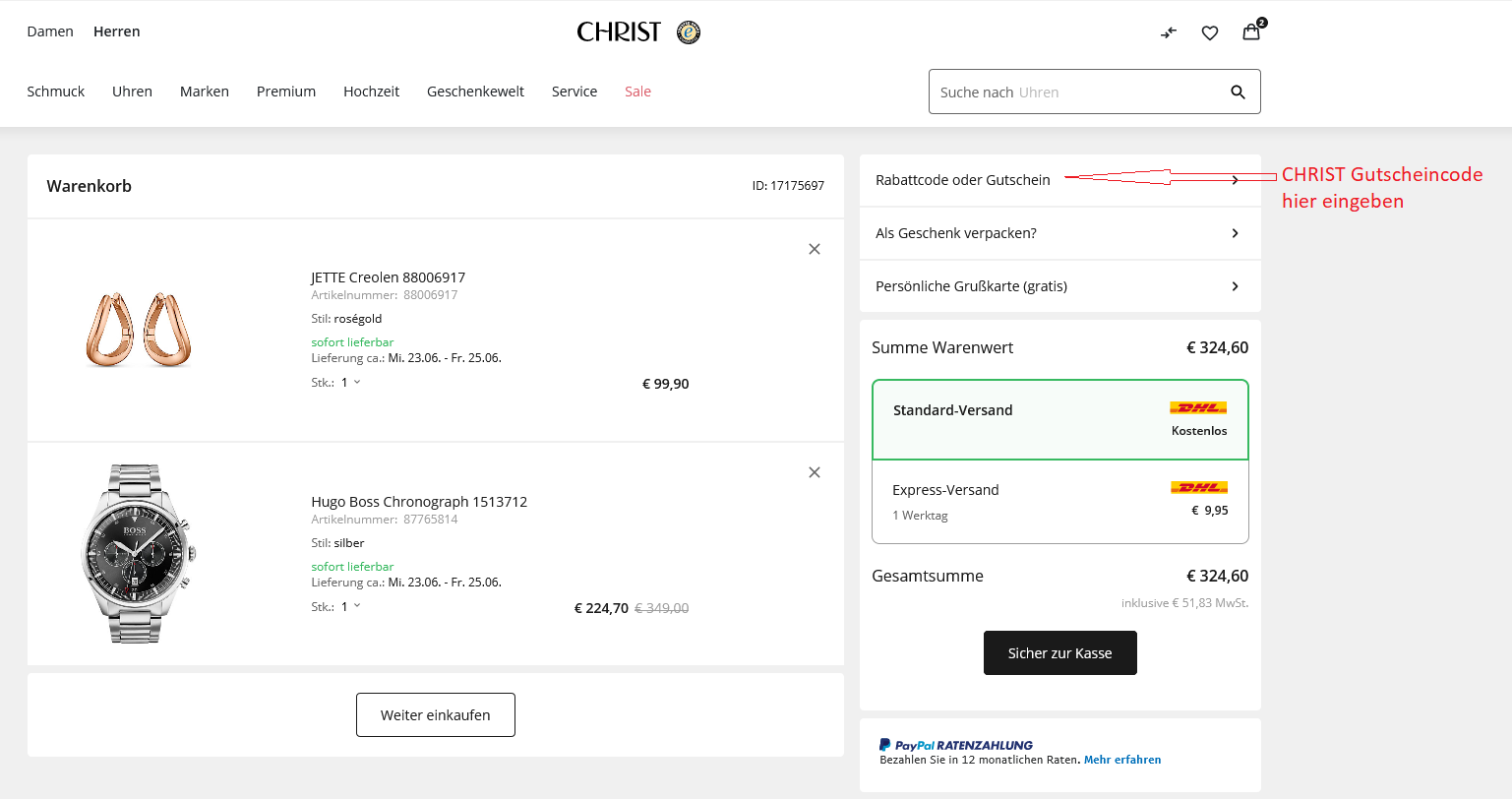The height and width of the screenshot is (799, 1512).
Task: Click Weiter einkaufen button
Action: pos(435,714)
